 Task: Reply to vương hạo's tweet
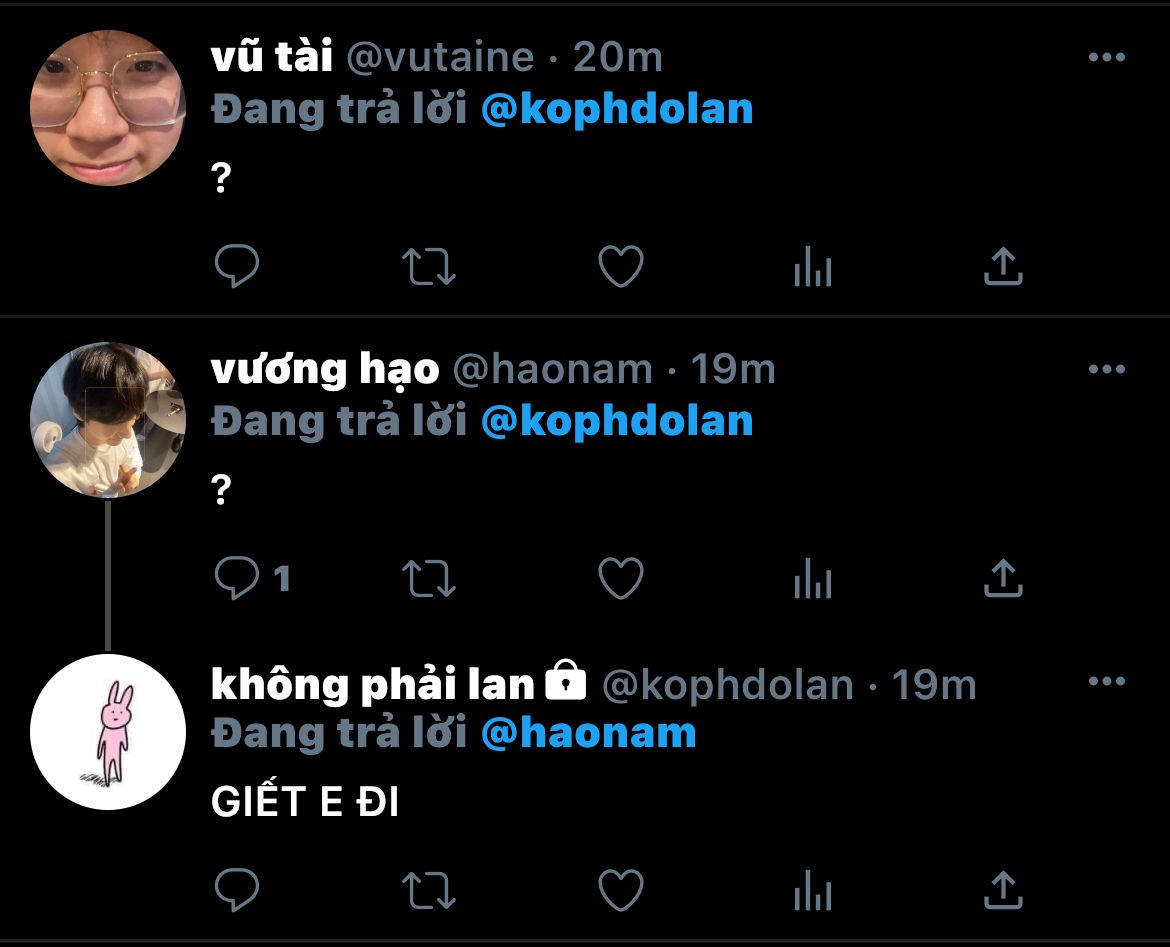tap(237, 578)
